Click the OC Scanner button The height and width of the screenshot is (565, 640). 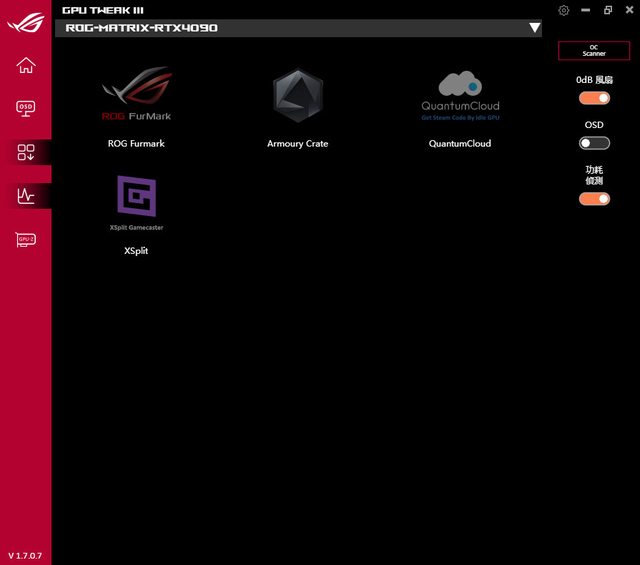click(x=594, y=51)
